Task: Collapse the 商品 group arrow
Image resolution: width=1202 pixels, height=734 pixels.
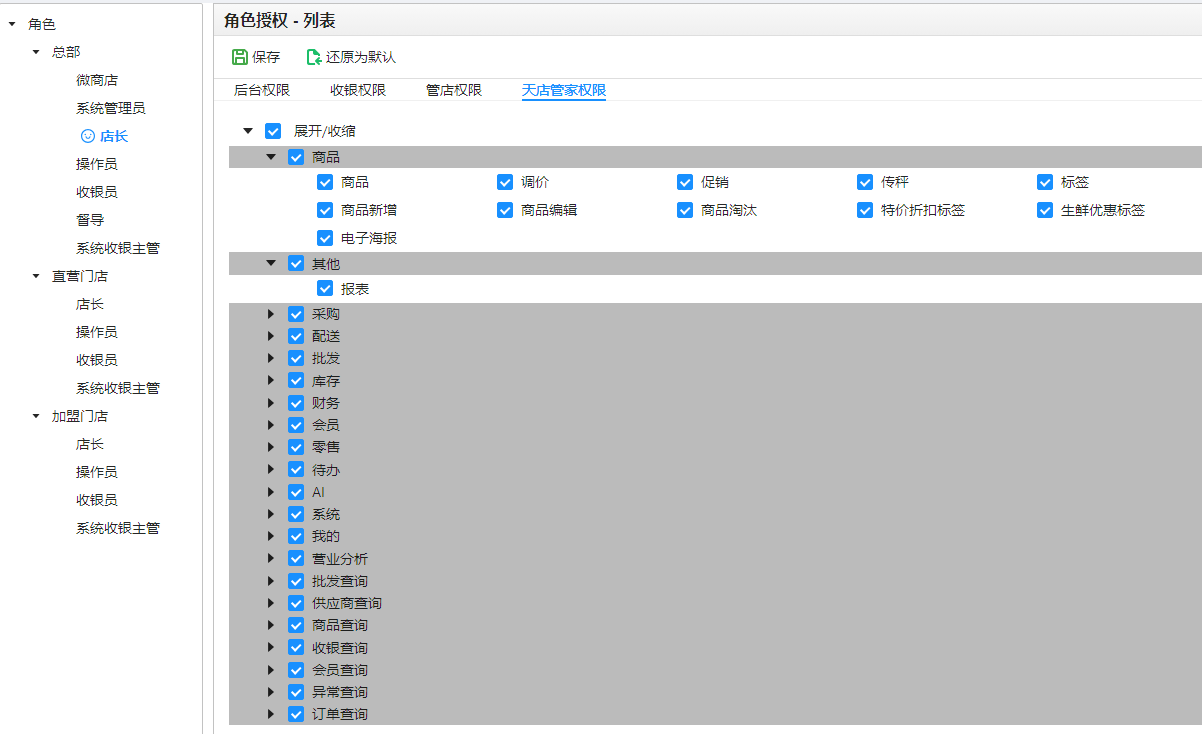Action: pyautogui.click(x=270, y=157)
